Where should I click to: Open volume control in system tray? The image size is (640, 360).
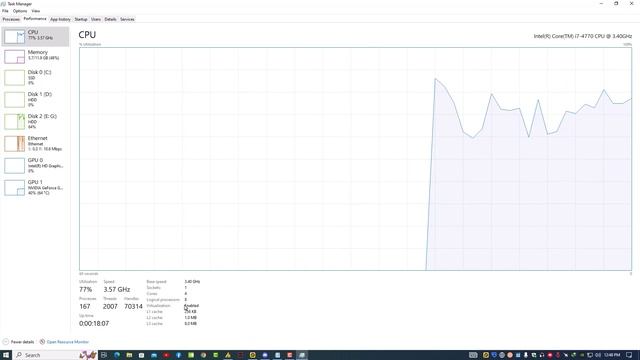(x=598, y=355)
